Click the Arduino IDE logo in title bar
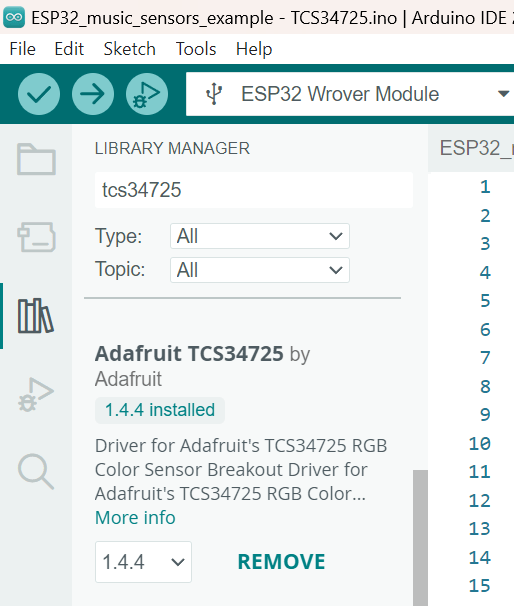 tap(14, 17)
